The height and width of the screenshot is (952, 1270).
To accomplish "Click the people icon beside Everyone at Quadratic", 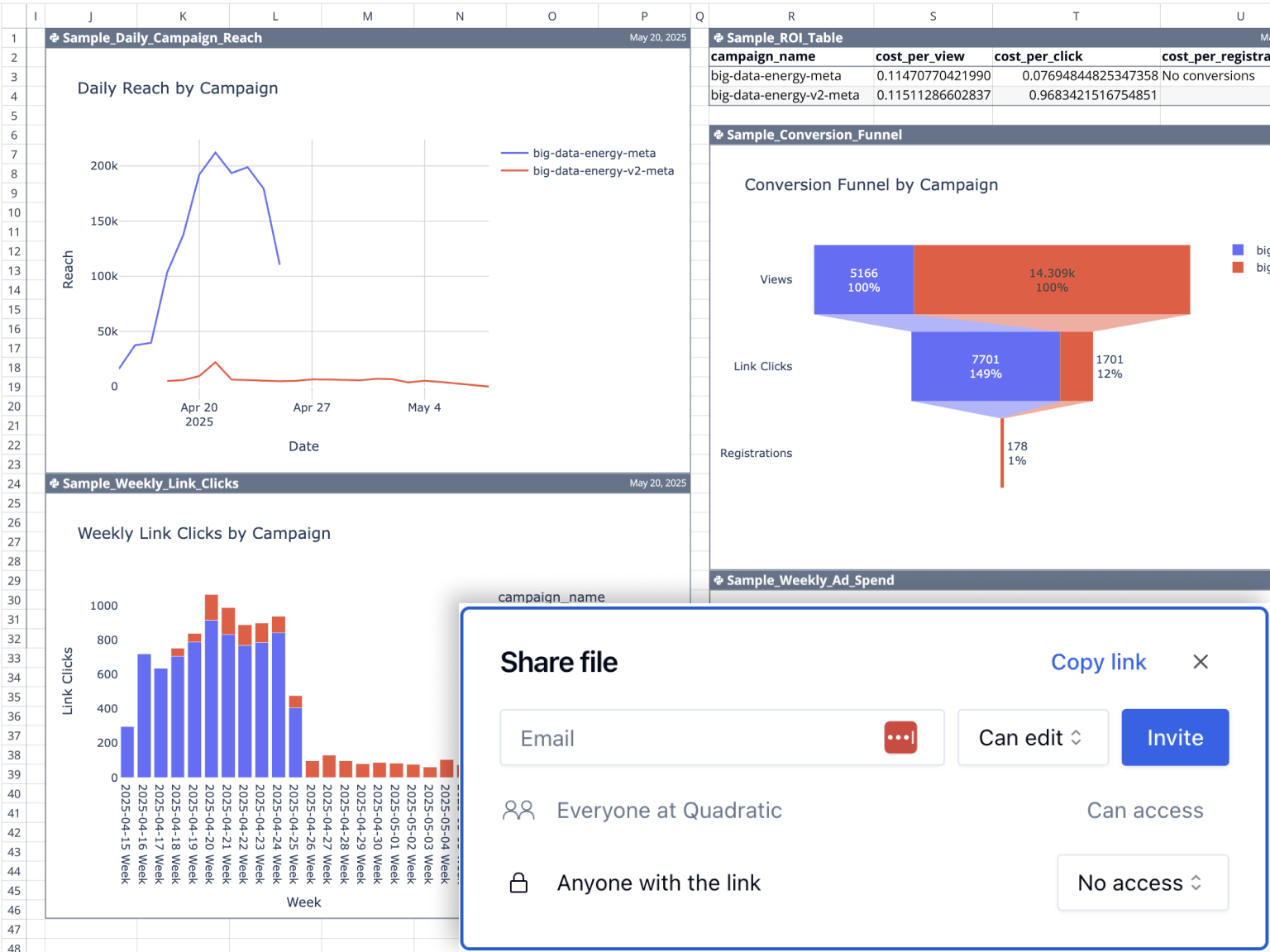I will pos(518,811).
